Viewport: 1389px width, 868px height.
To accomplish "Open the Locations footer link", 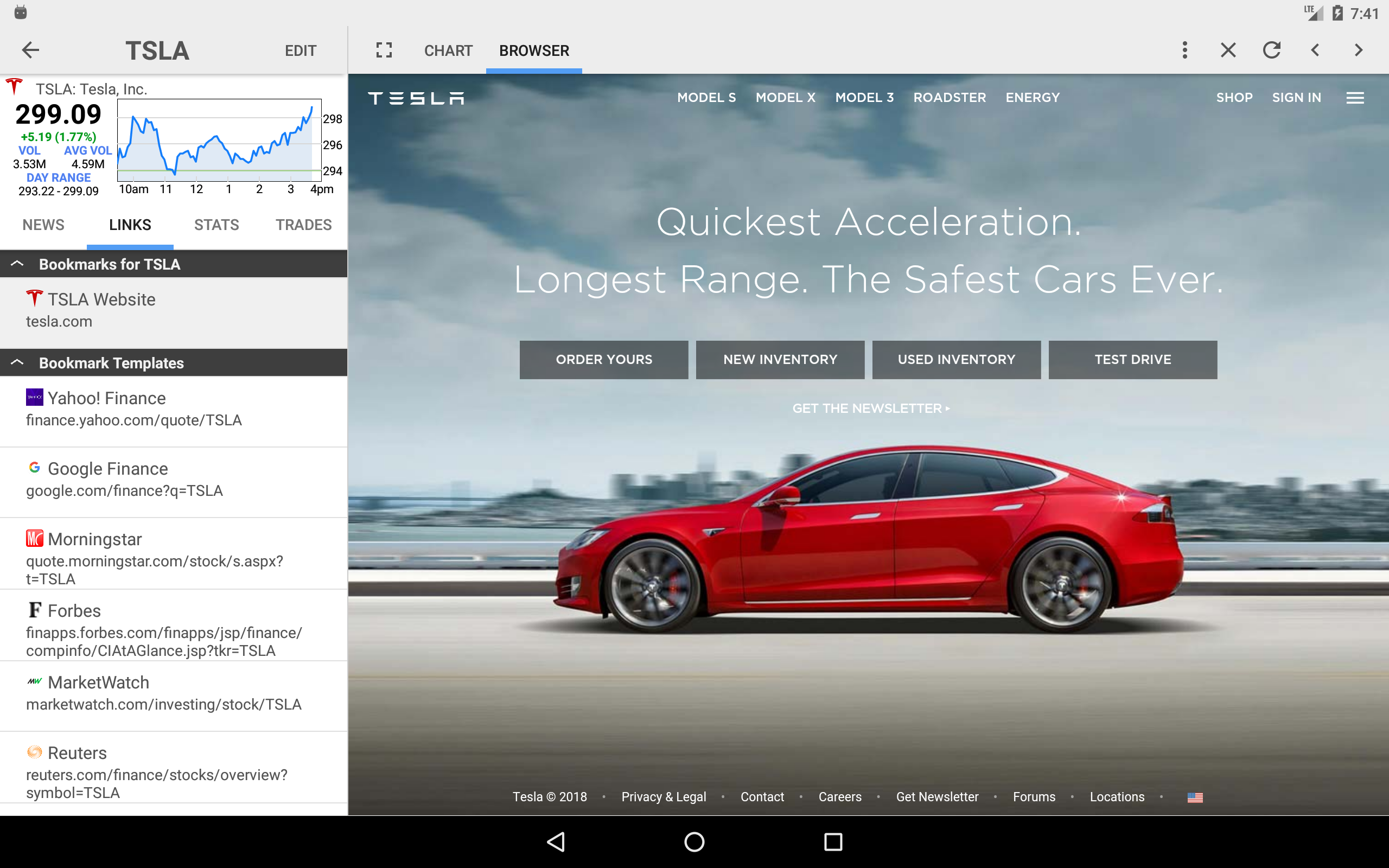I will click(x=1117, y=797).
